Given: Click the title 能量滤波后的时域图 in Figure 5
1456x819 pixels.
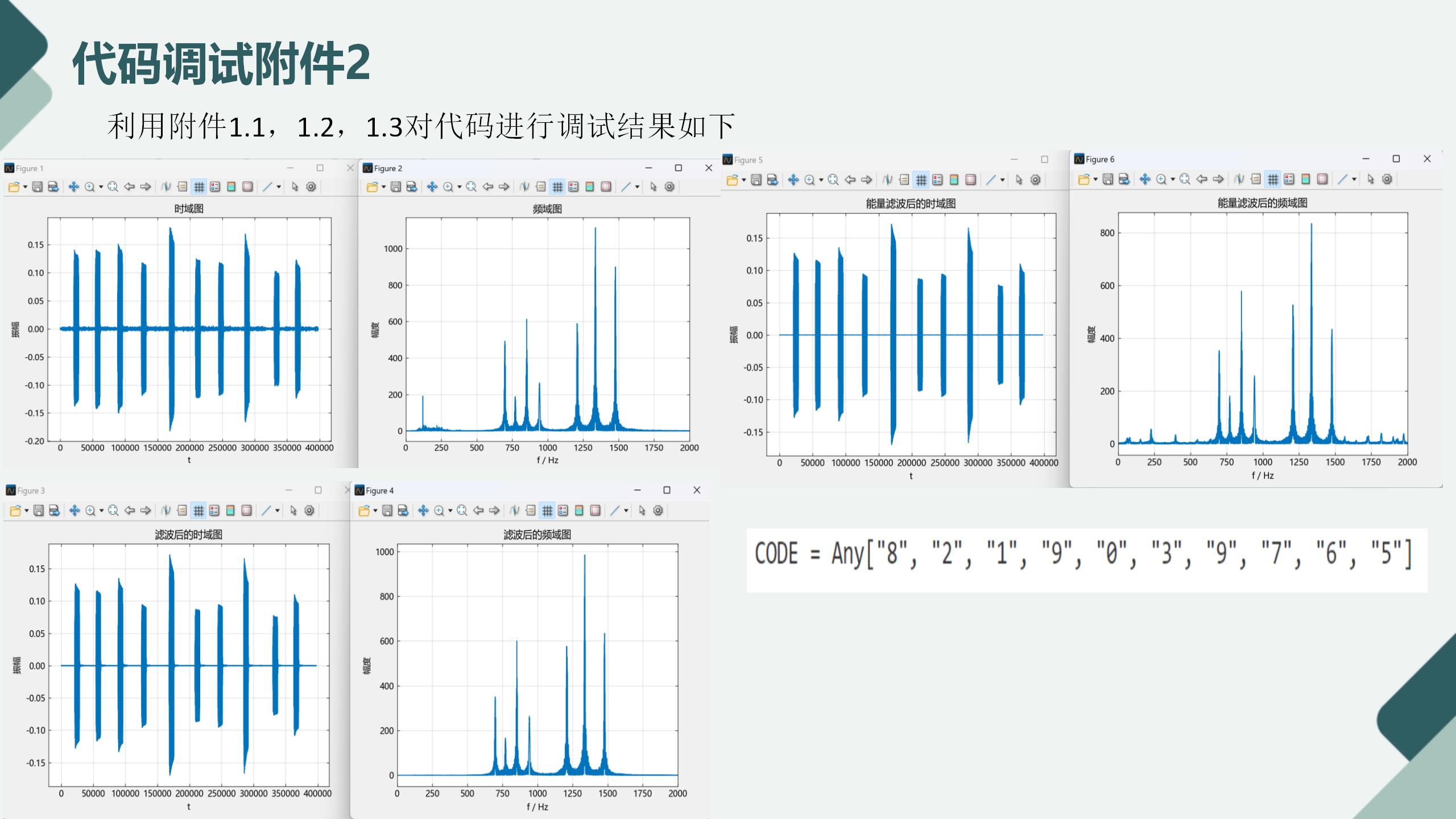Looking at the screenshot, I should (911, 204).
